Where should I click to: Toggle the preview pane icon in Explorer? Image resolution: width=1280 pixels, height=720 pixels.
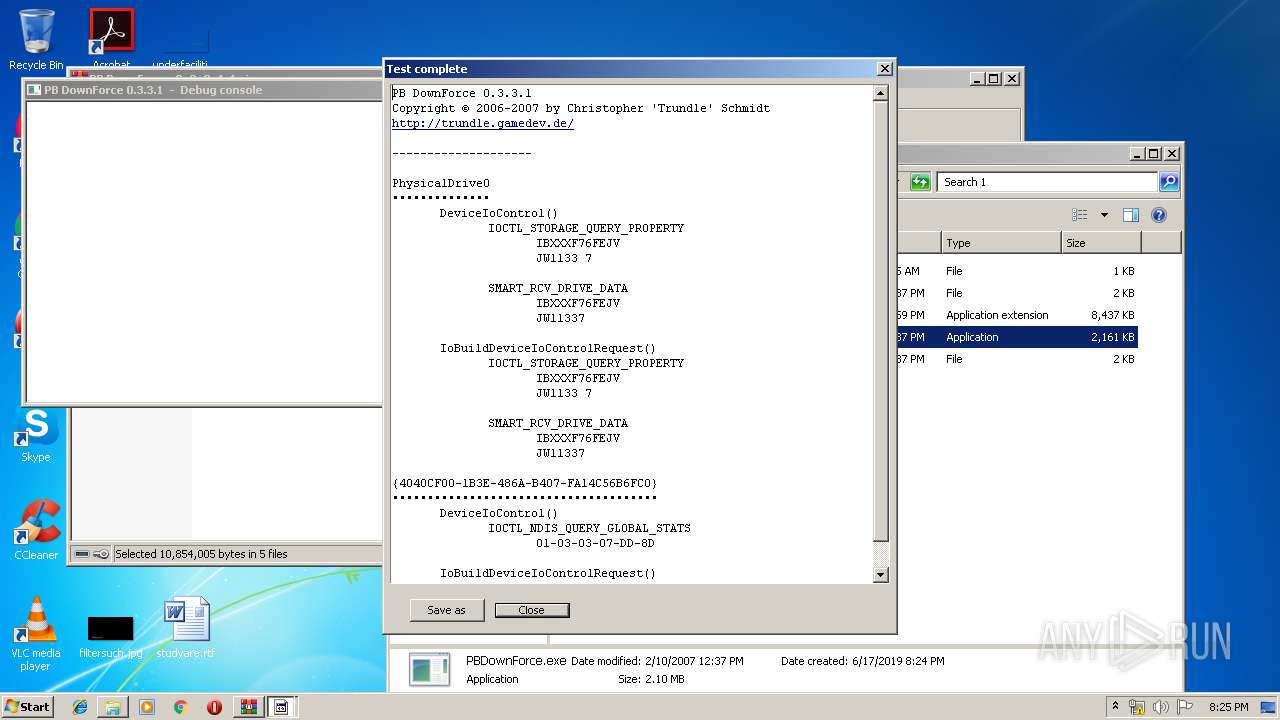tap(1131, 215)
